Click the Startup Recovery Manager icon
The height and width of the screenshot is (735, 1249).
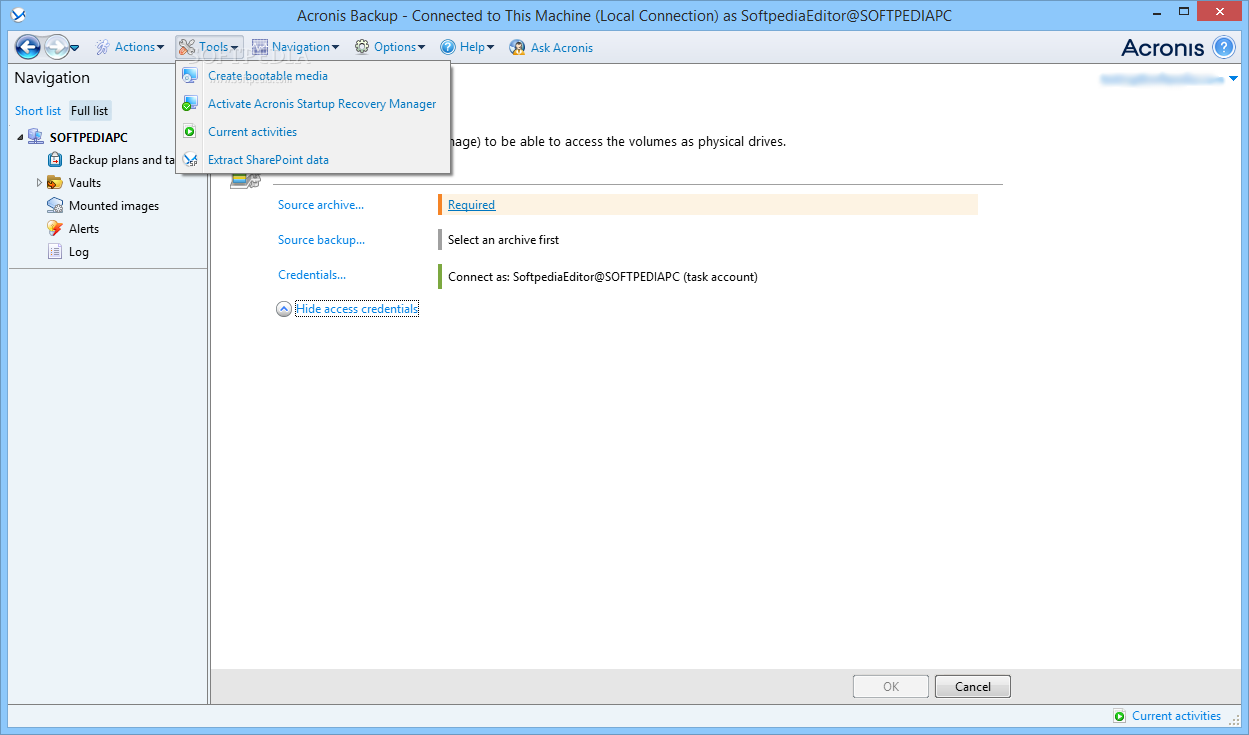(190, 104)
